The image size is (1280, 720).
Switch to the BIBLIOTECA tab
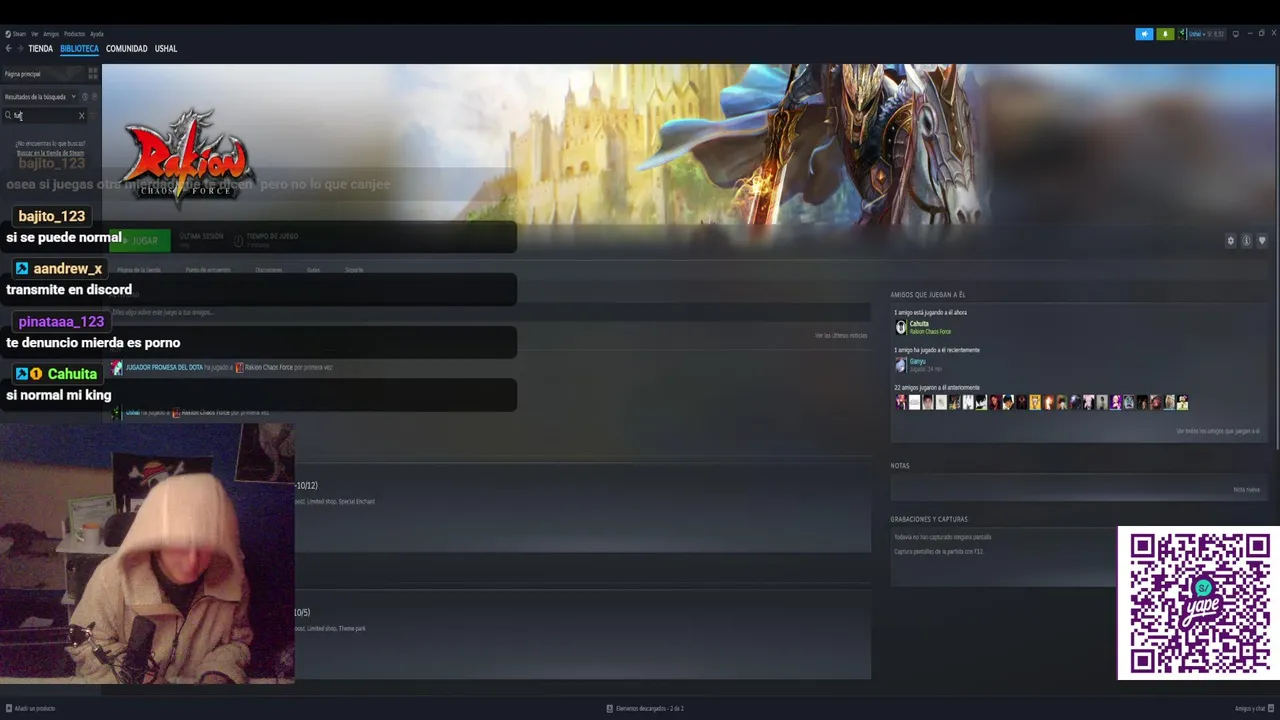point(79,48)
